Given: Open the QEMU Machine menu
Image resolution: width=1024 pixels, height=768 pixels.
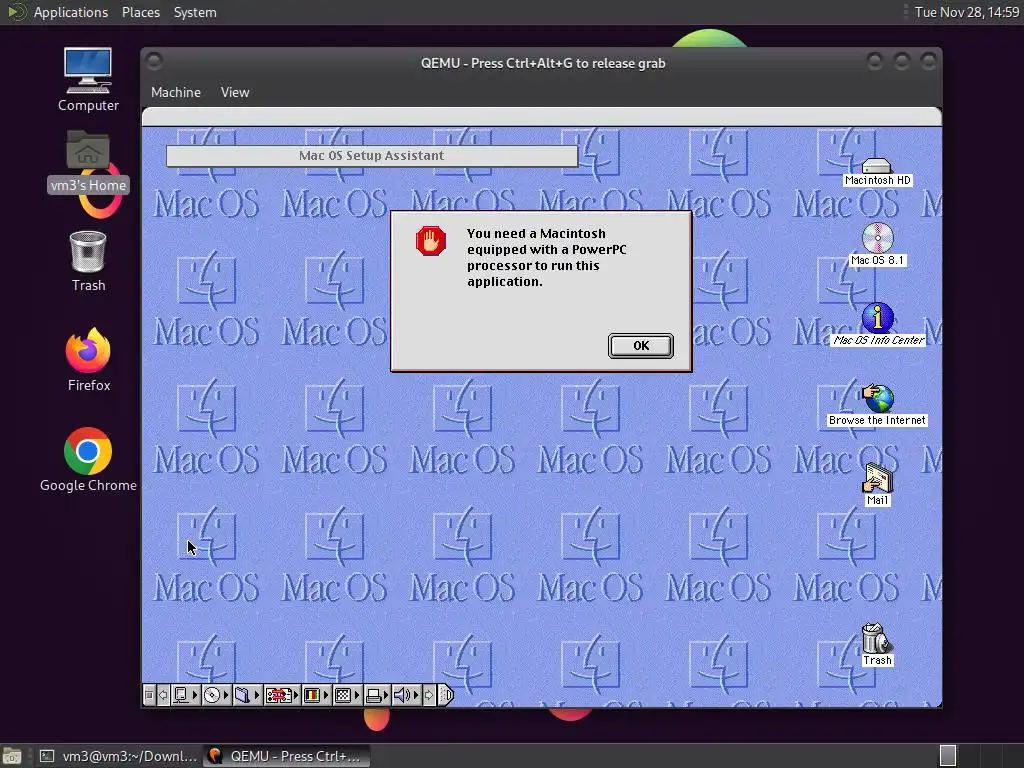Looking at the screenshot, I should tap(176, 92).
